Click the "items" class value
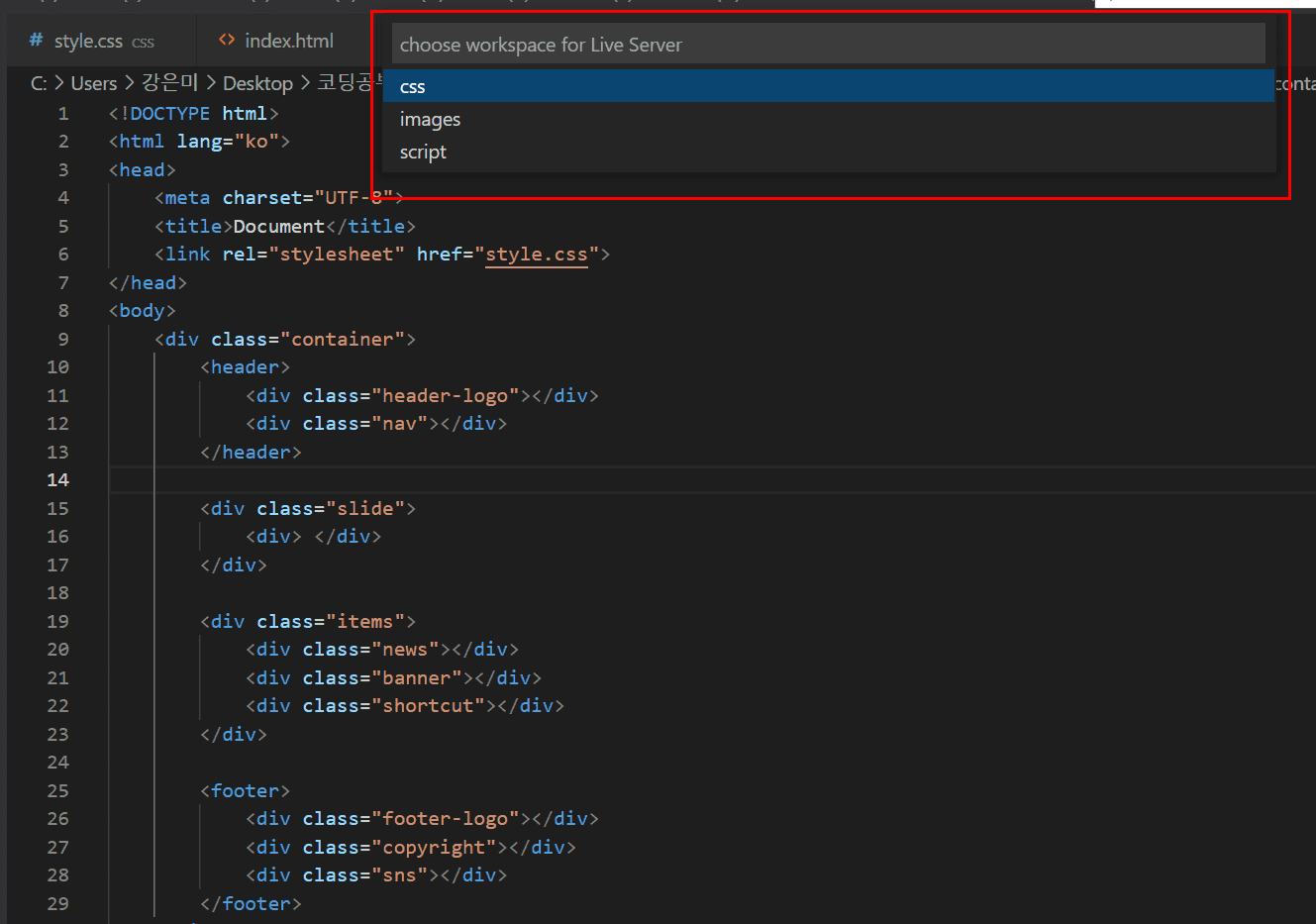Viewport: 1316px width, 924px height. click(365, 622)
